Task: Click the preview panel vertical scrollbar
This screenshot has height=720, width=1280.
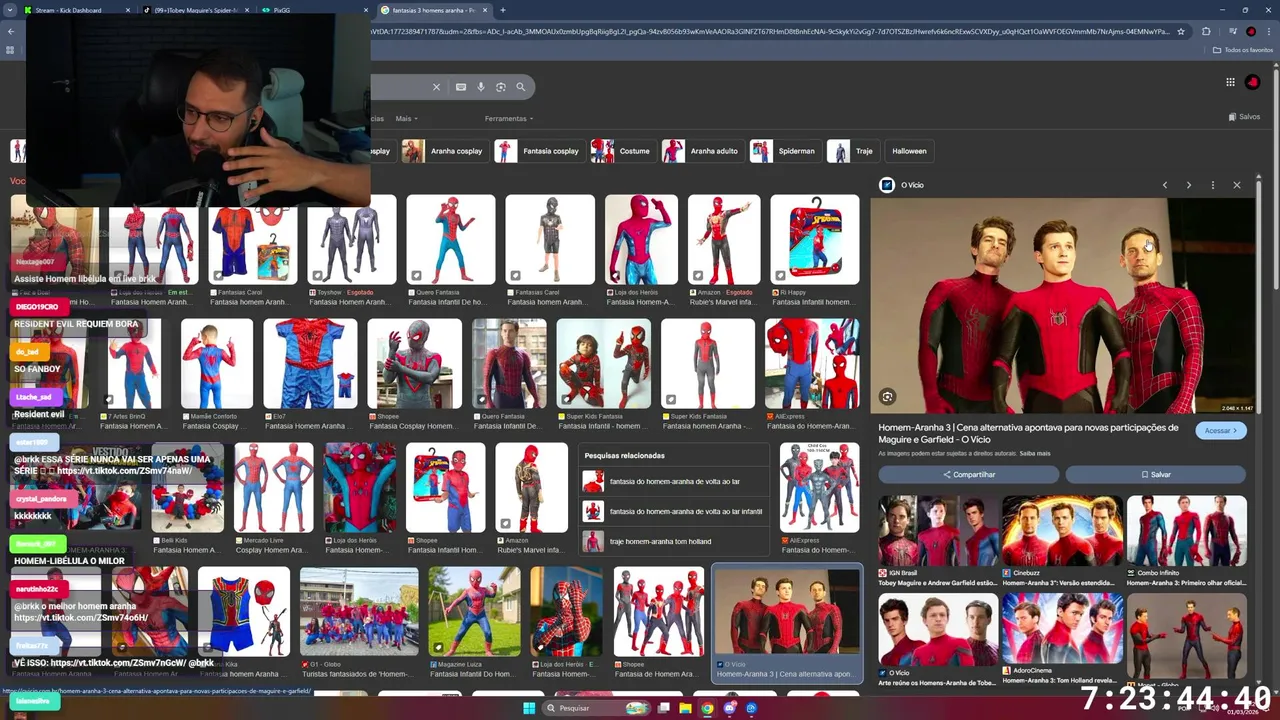Action: tap(1258, 290)
